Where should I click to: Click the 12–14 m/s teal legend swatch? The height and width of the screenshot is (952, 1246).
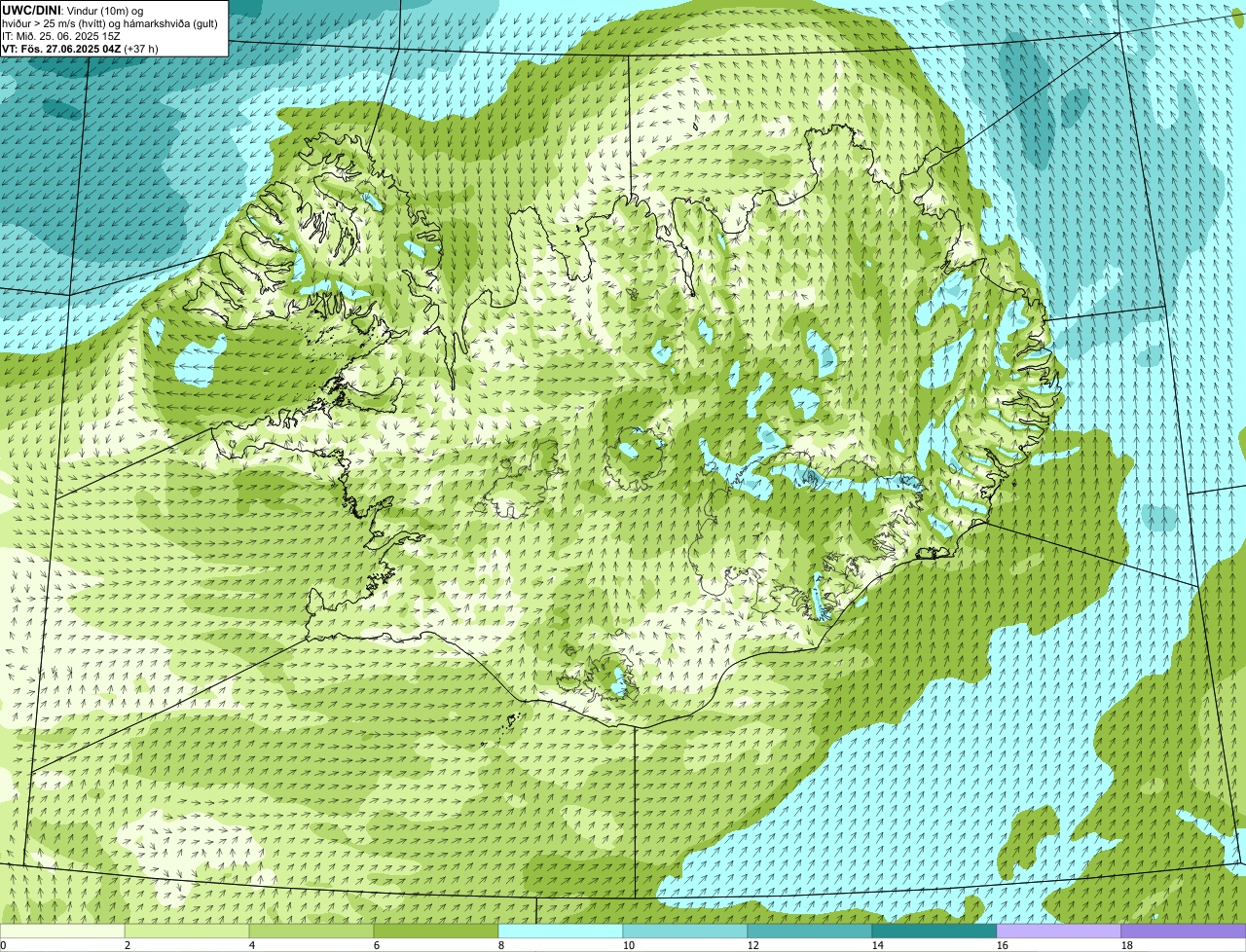pos(810,932)
